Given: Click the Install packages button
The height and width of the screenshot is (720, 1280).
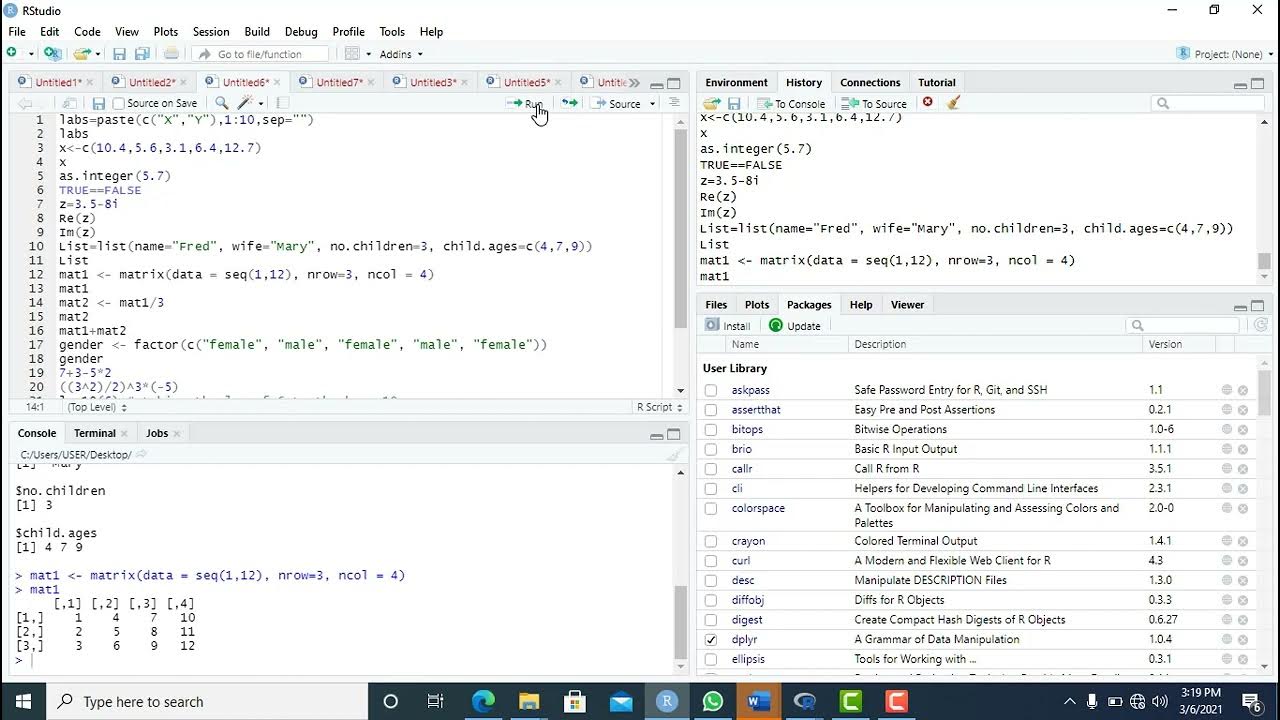Looking at the screenshot, I should (x=728, y=326).
